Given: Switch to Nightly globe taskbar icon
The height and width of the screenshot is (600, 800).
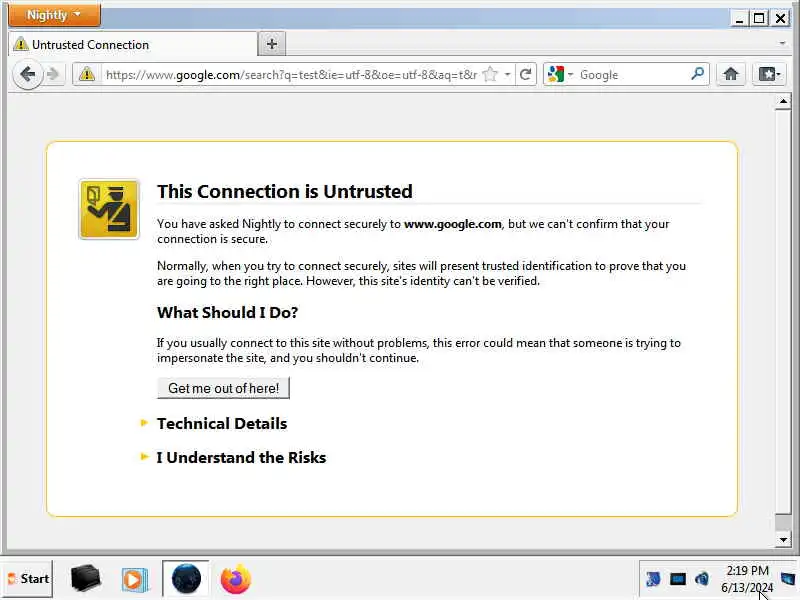Looking at the screenshot, I should (186, 579).
